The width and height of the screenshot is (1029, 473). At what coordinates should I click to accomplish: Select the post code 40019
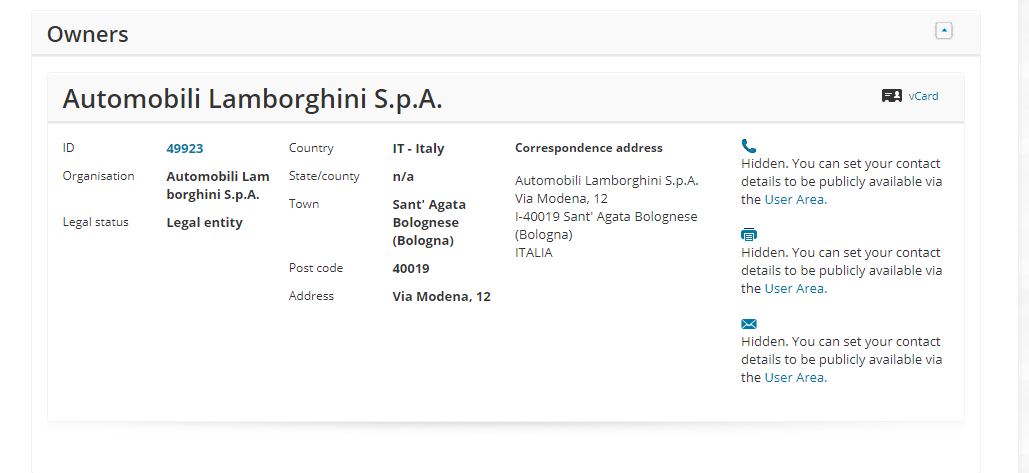coord(411,269)
